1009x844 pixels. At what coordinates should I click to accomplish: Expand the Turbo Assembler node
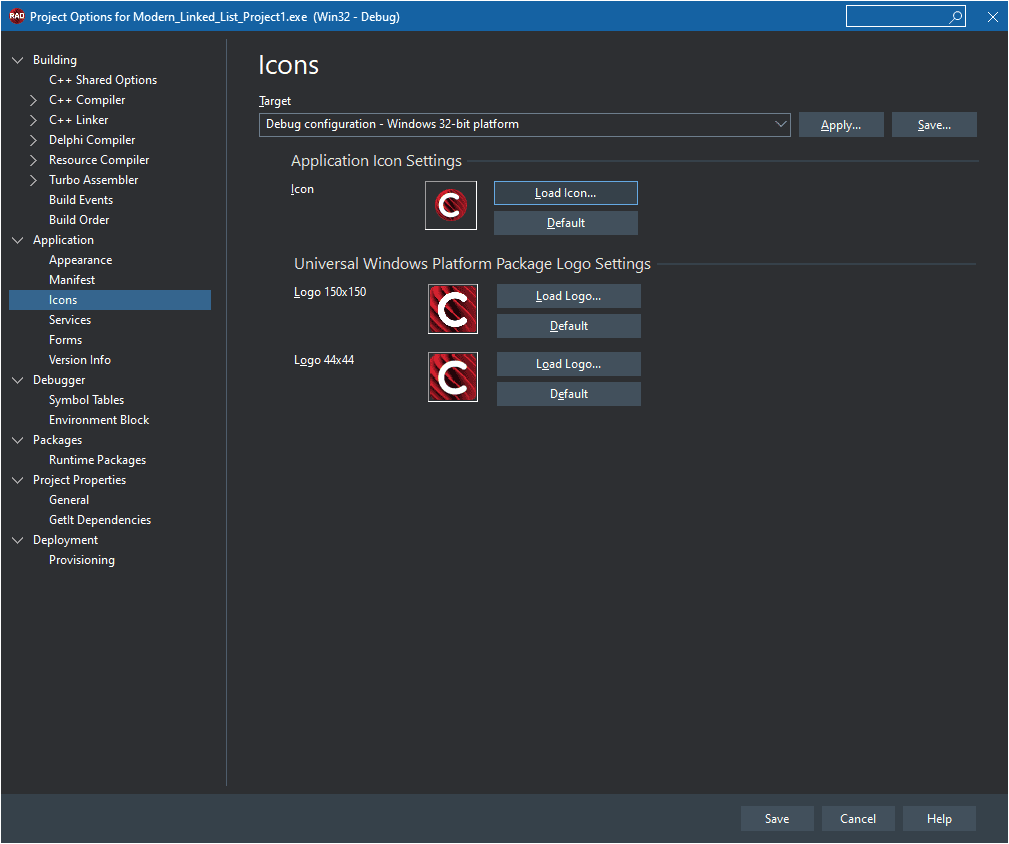point(33,180)
